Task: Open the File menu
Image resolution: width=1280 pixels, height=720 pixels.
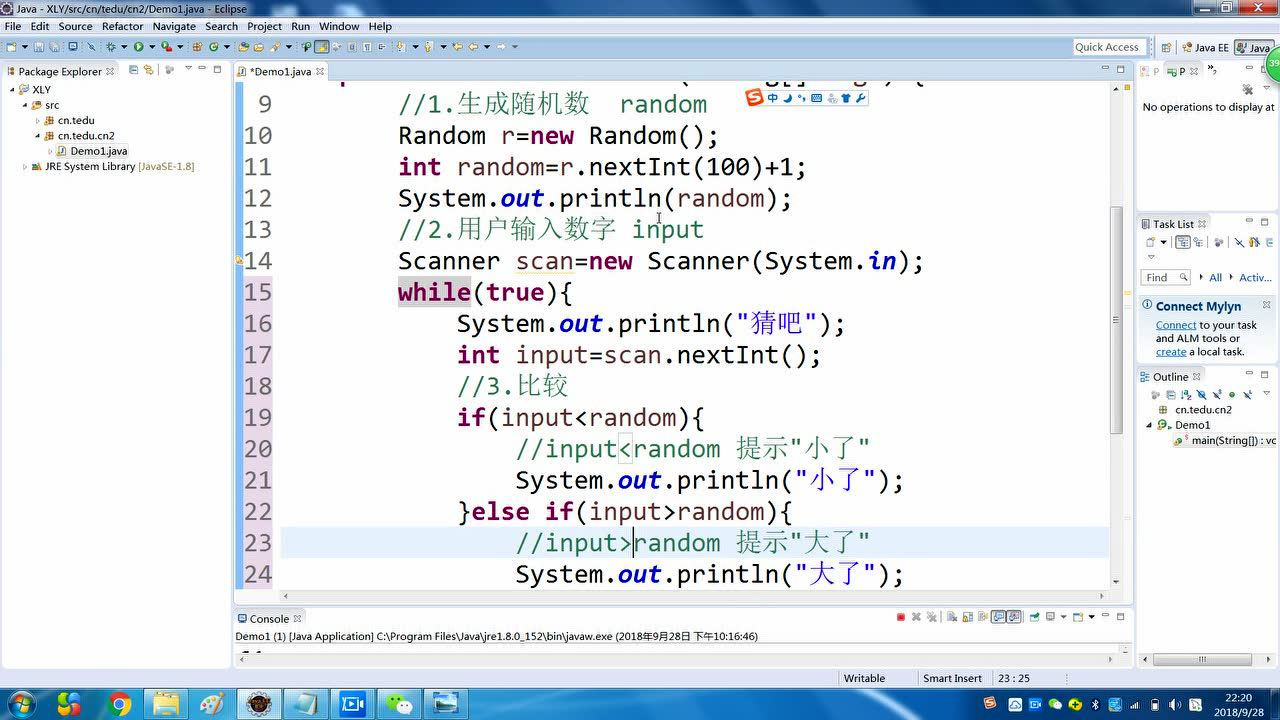Action: pos(13,26)
